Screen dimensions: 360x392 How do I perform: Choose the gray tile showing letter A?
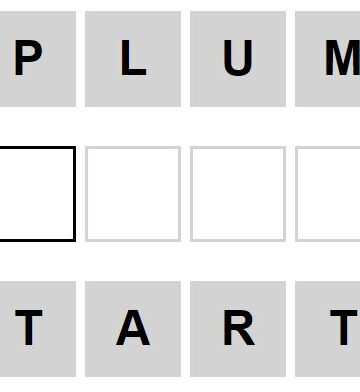133,329
